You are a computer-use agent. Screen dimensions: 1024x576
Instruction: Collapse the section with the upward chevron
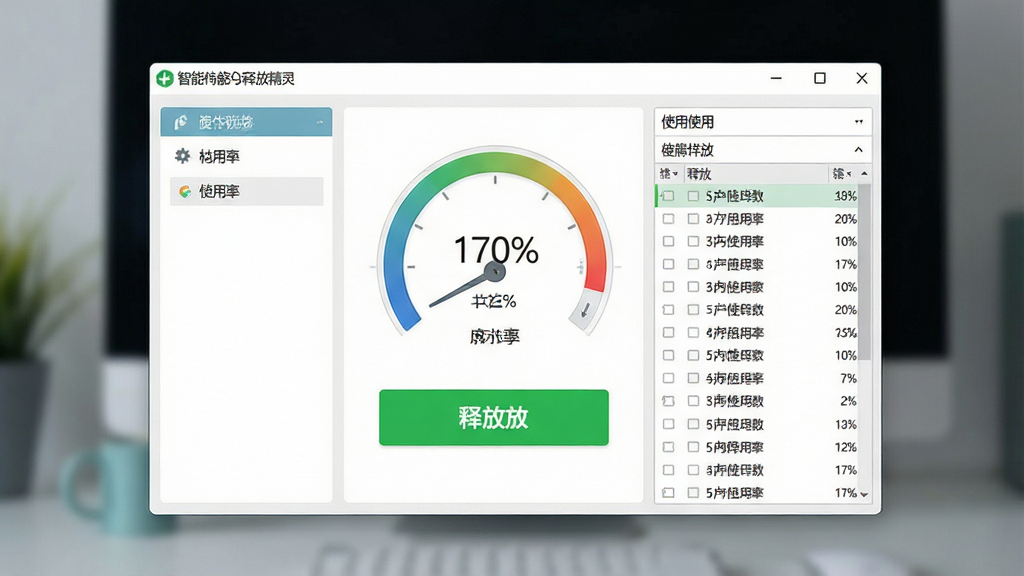[858, 150]
